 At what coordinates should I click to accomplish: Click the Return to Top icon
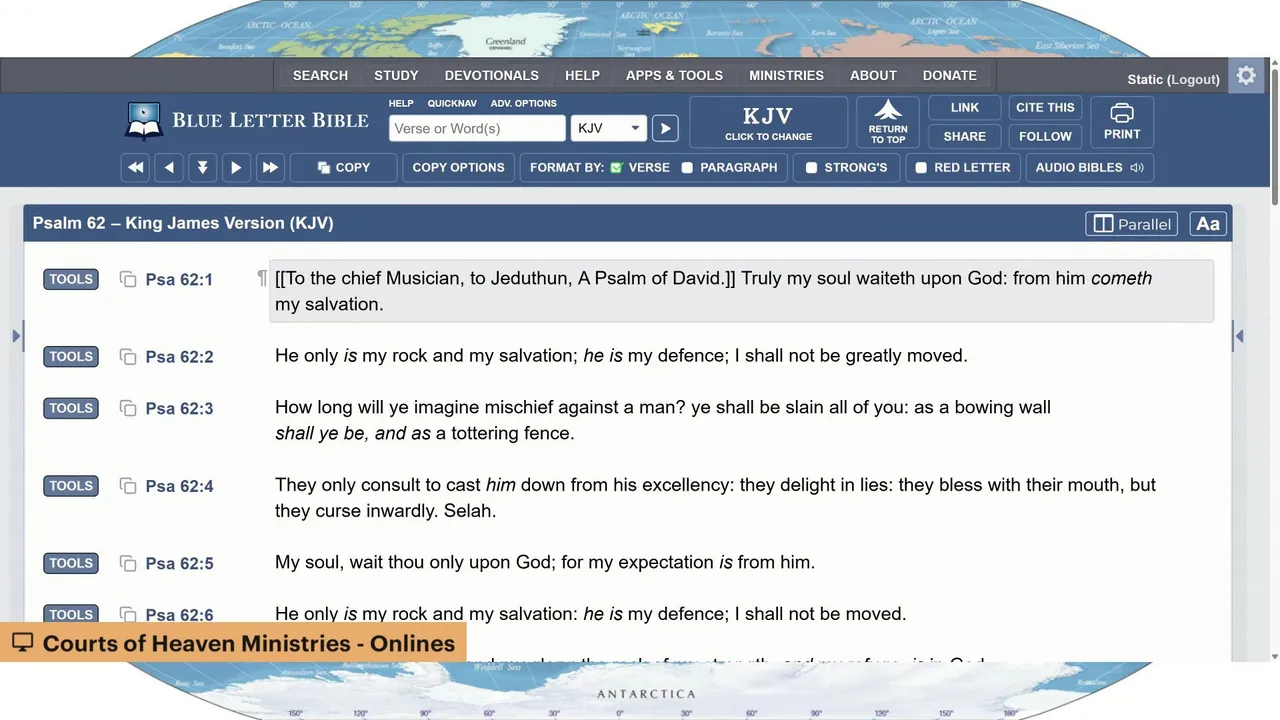coord(888,122)
